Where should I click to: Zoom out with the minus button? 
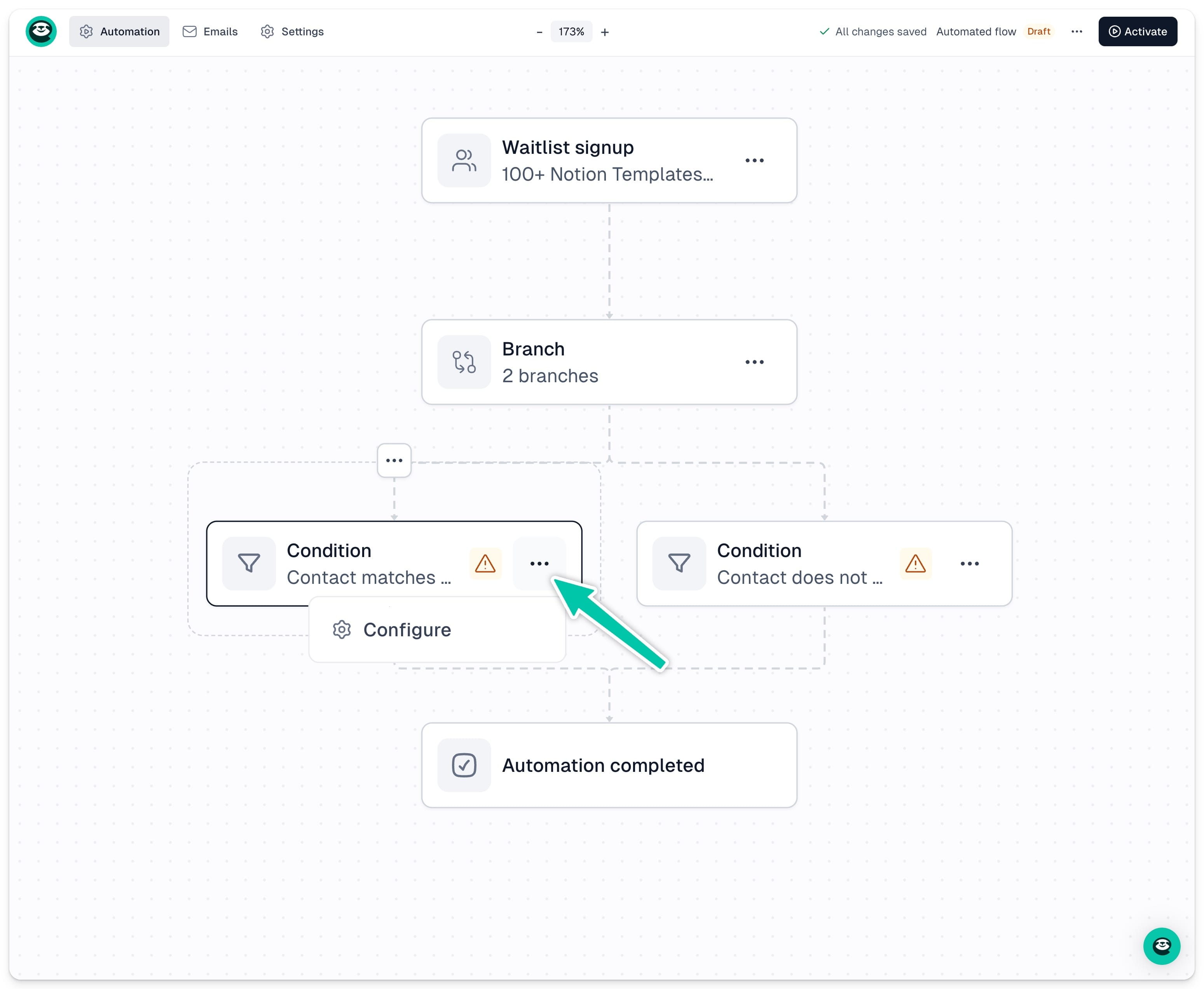[539, 32]
